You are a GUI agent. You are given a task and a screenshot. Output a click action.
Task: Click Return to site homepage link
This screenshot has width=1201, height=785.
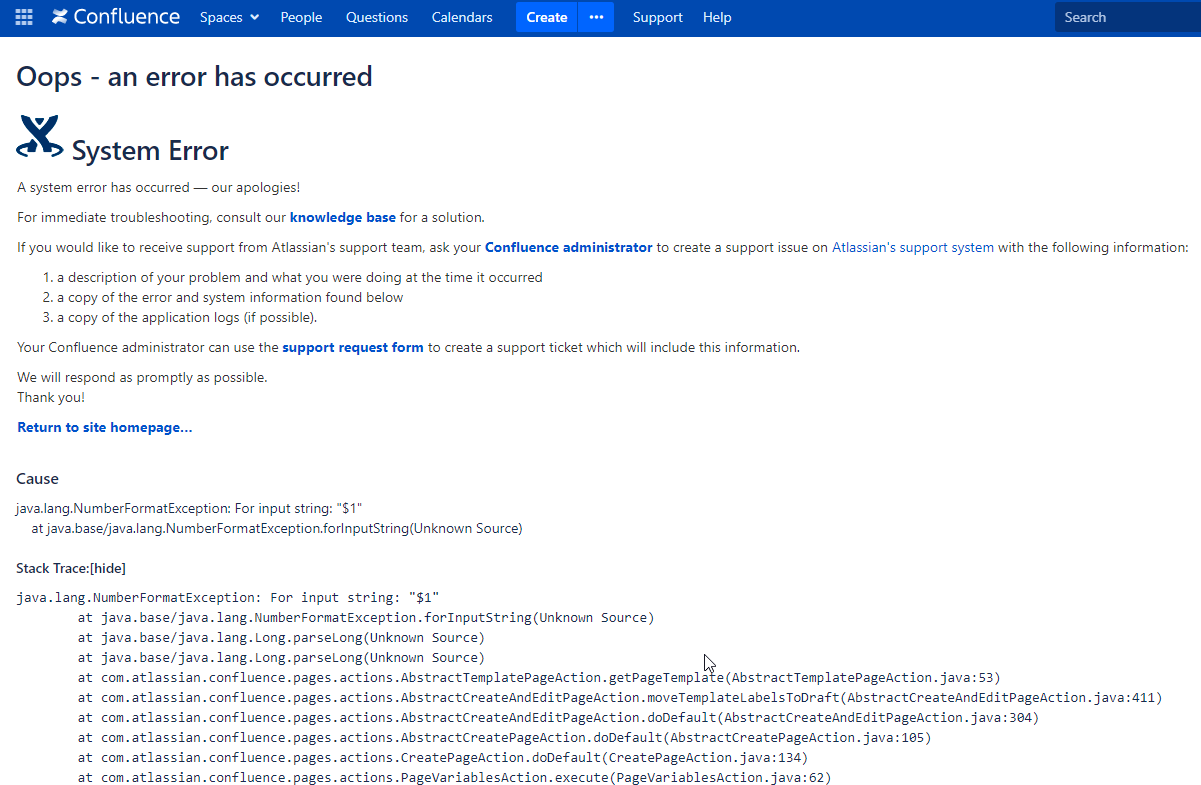[105, 427]
